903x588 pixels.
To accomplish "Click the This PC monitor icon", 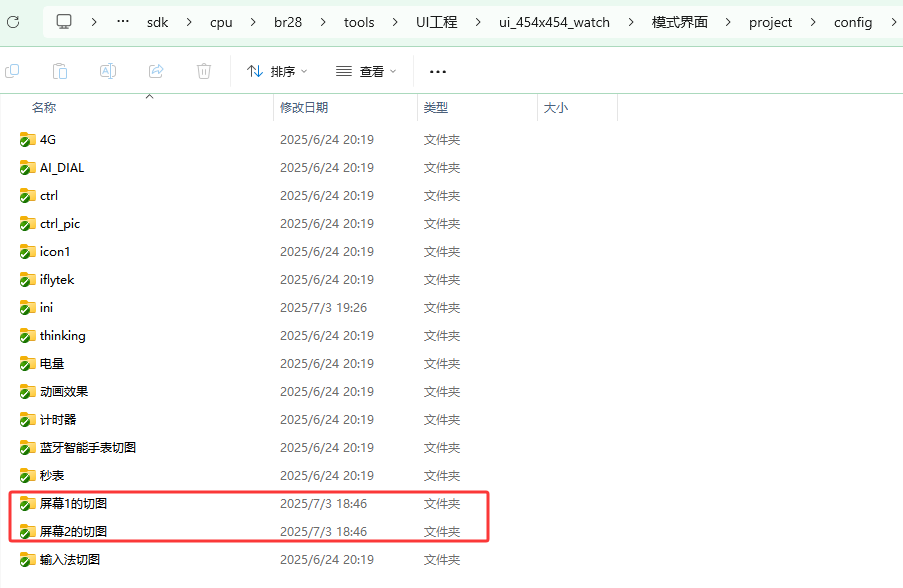I will point(64,22).
